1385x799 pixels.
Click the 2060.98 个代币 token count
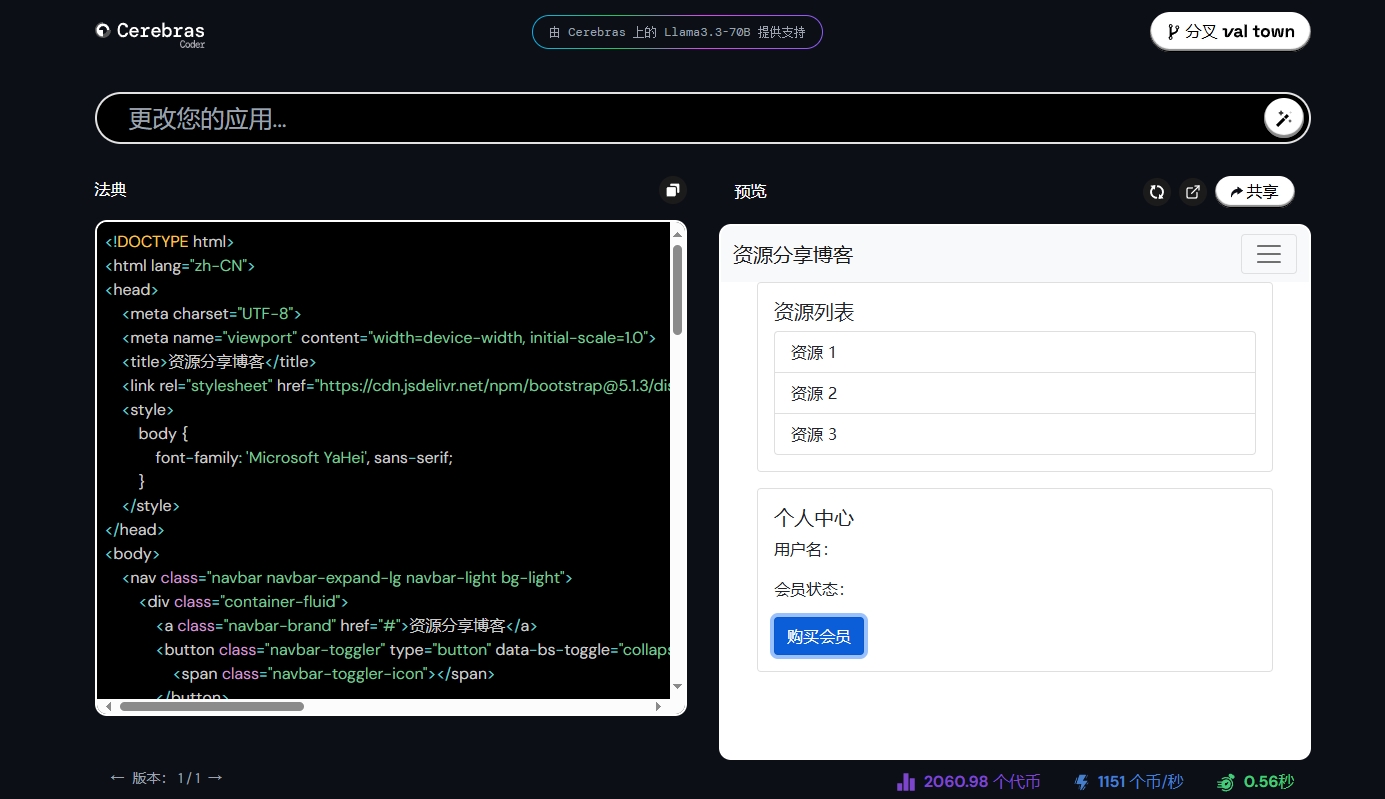click(x=982, y=782)
